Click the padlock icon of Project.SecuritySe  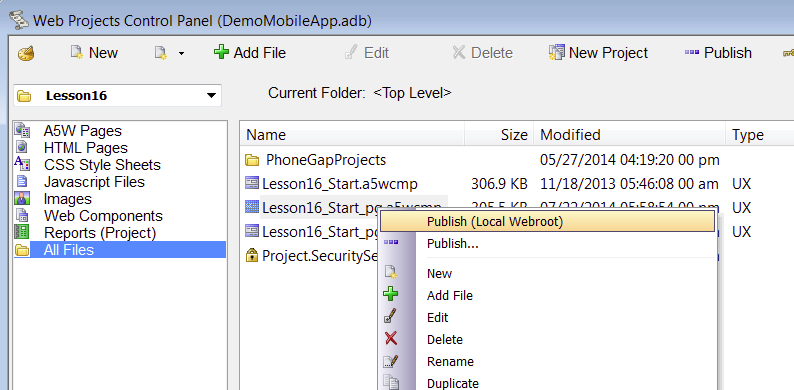point(252,255)
